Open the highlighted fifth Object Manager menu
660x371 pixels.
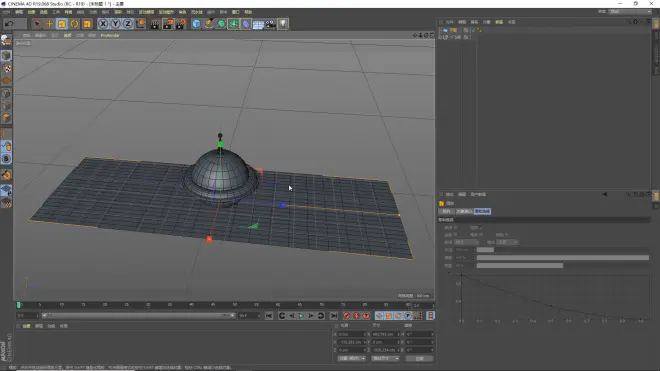coord(499,22)
